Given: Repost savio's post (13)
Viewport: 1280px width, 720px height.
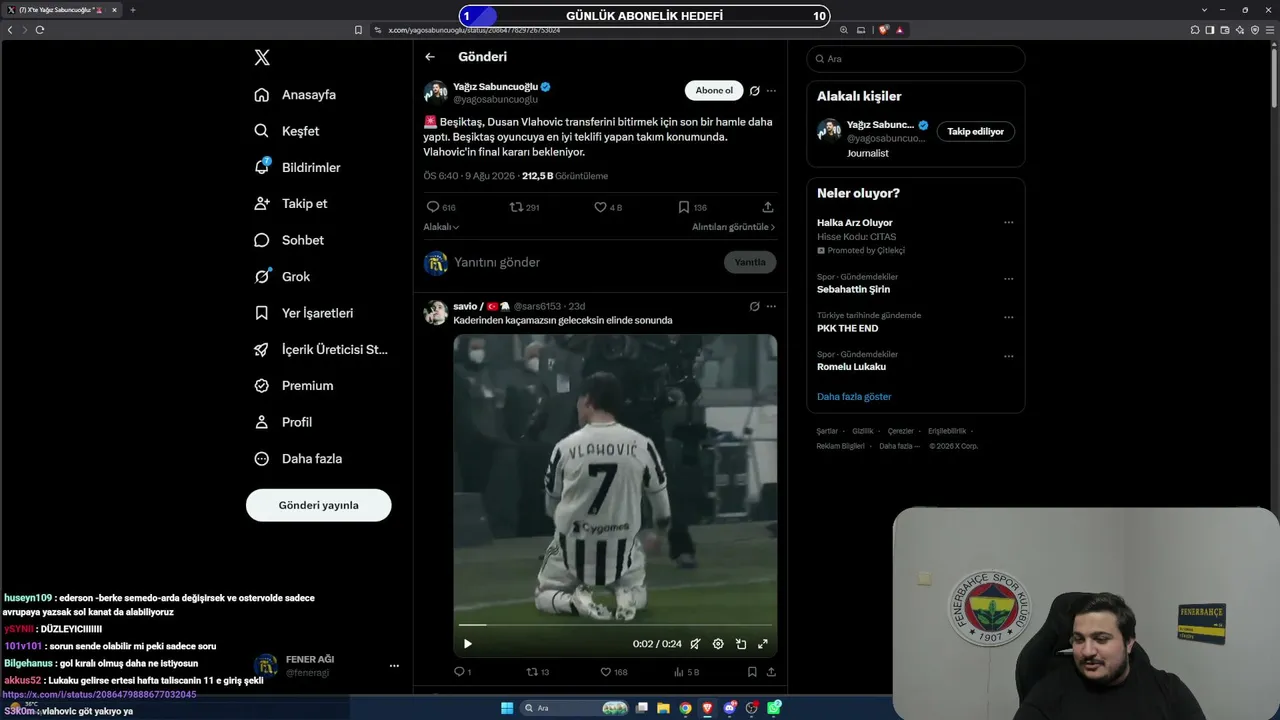Looking at the screenshot, I should (x=538, y=672).
